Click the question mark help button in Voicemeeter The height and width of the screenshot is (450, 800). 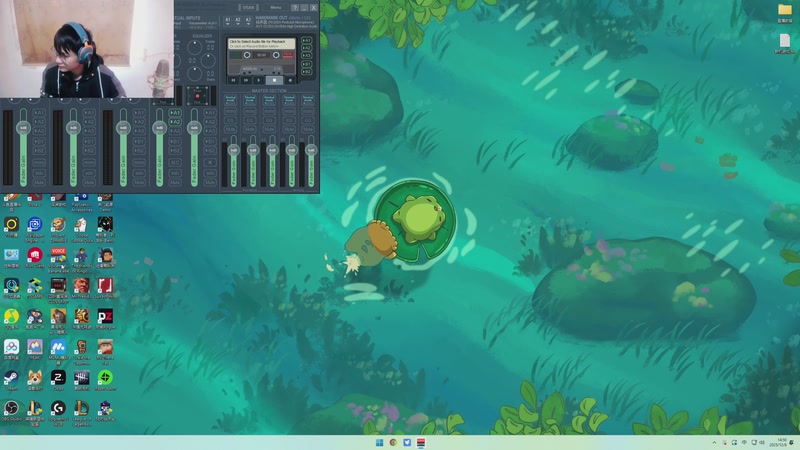click(x=295, y=8)
